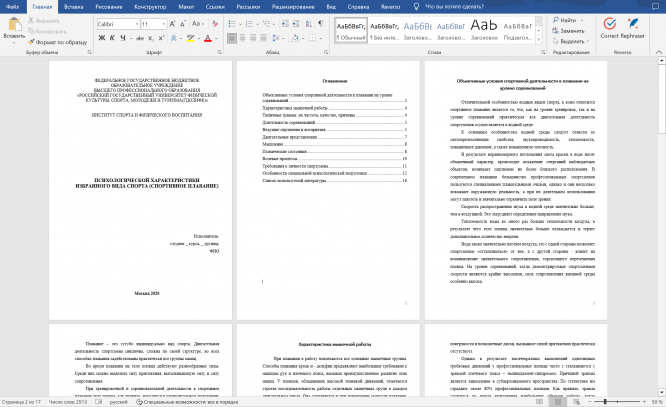Expand the styles gallery more arrow

click(539, 39)
